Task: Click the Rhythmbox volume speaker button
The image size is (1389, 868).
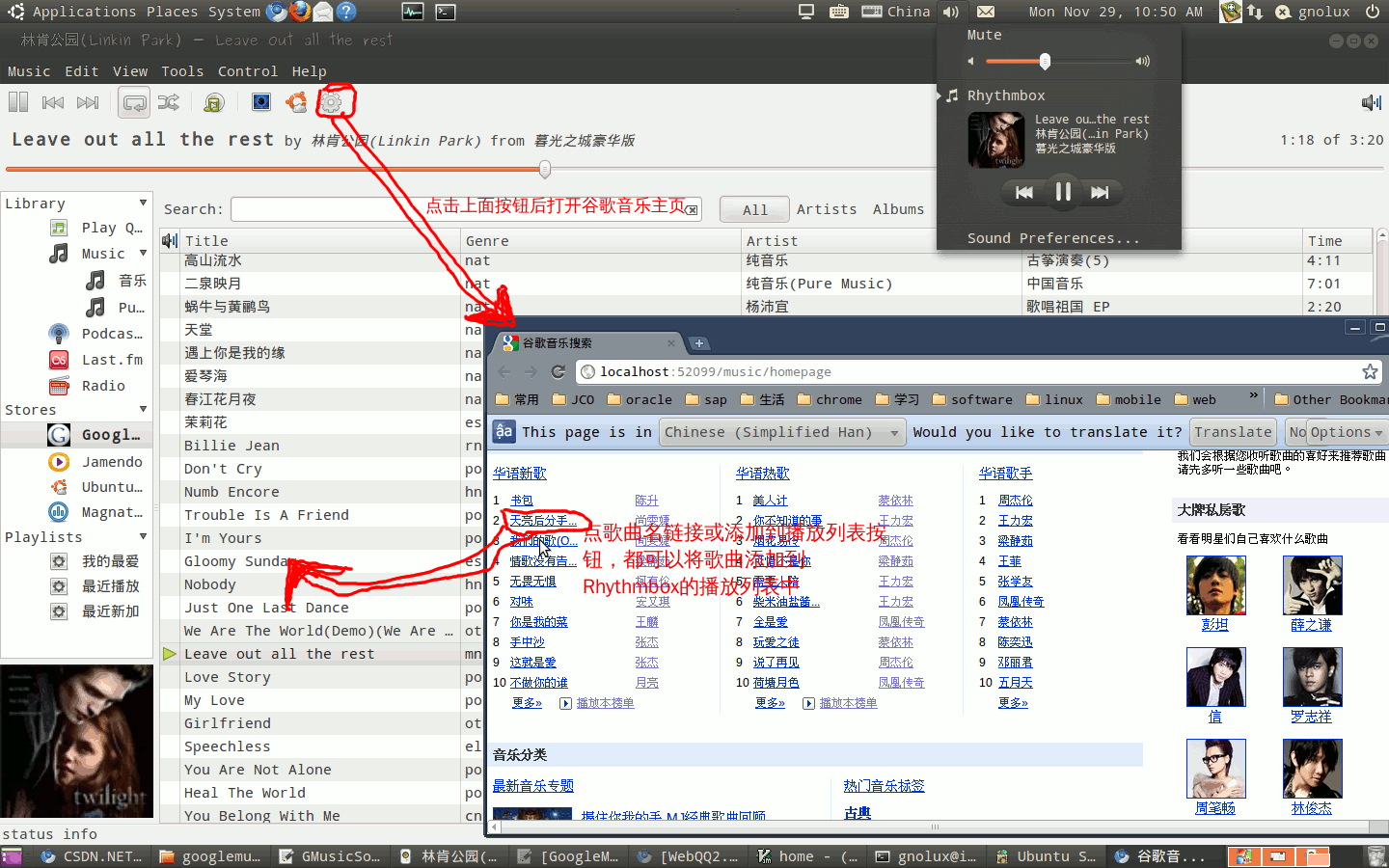Action: [1371, 102]
